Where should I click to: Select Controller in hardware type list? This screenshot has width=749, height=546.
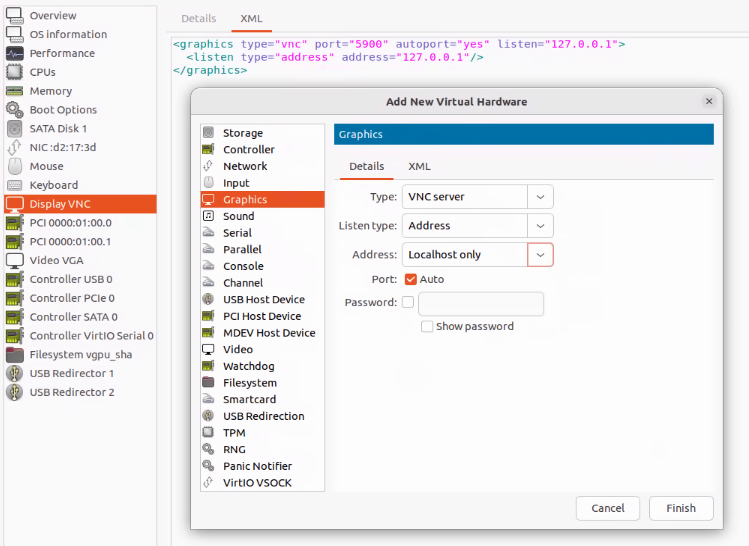point(263,150)
